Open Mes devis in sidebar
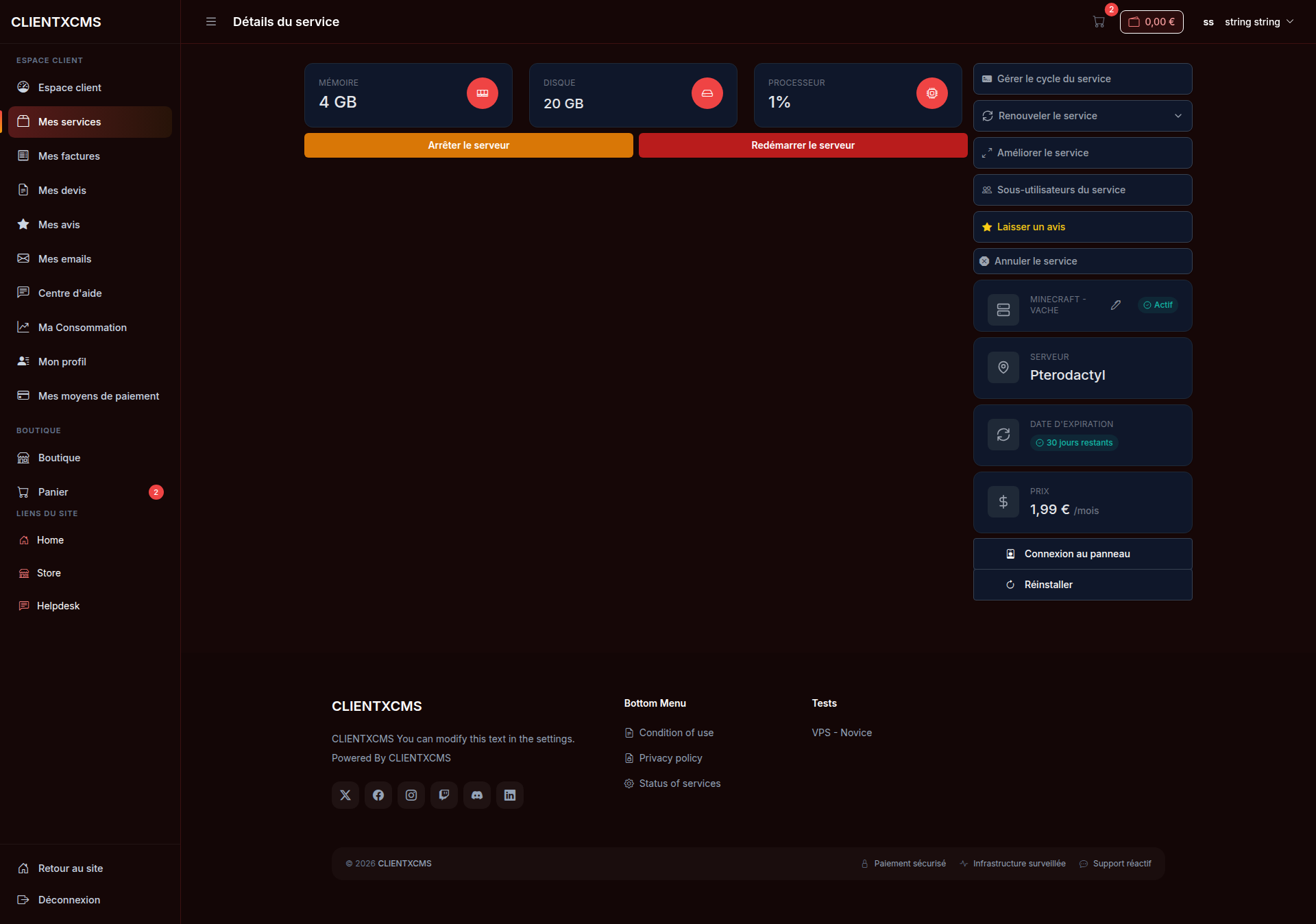 [x=90, y=191]
